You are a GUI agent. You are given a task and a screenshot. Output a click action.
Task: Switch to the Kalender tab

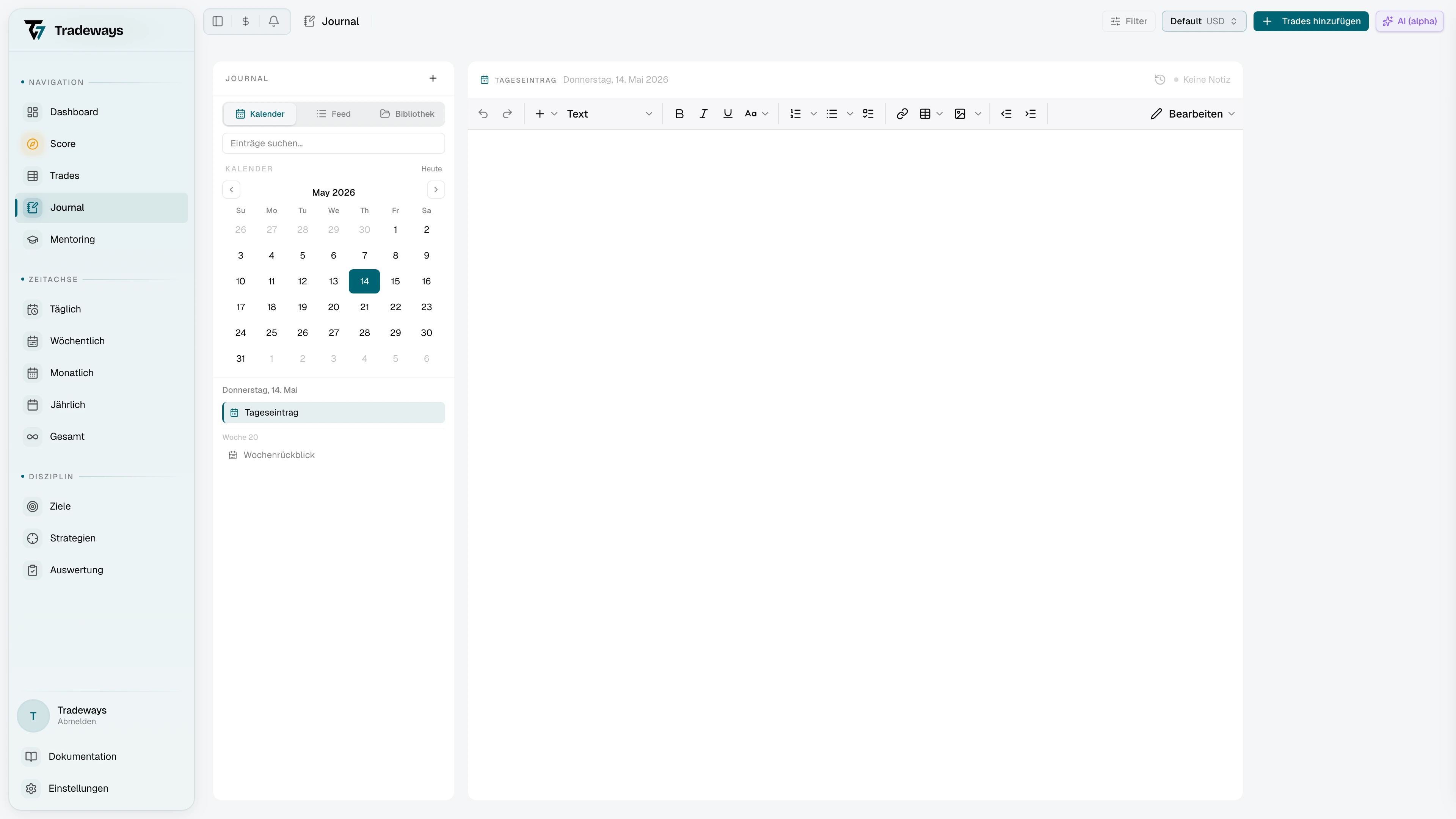click(260, 114)
